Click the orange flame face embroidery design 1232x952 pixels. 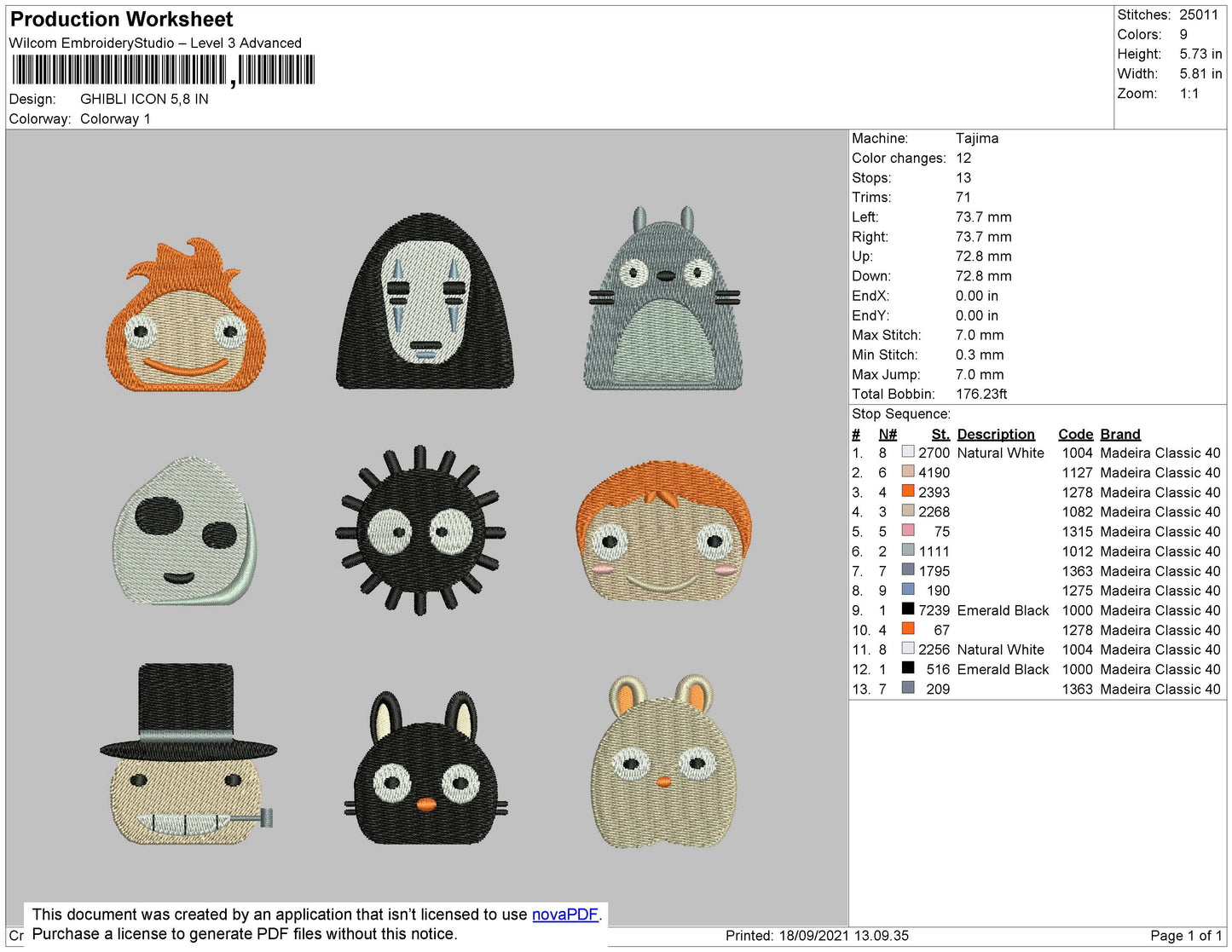pyautogui.click(x=186, y=314)
